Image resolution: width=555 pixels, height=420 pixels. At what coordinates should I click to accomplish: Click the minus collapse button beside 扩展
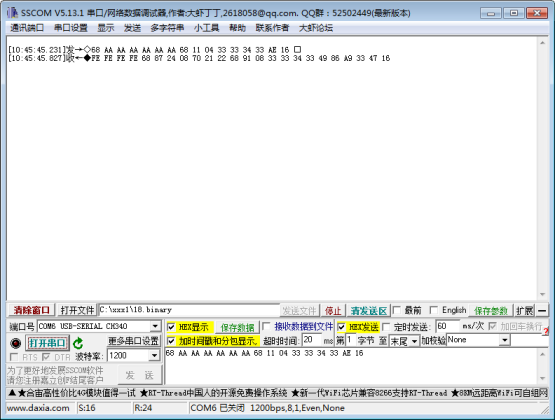click(542, 311)
